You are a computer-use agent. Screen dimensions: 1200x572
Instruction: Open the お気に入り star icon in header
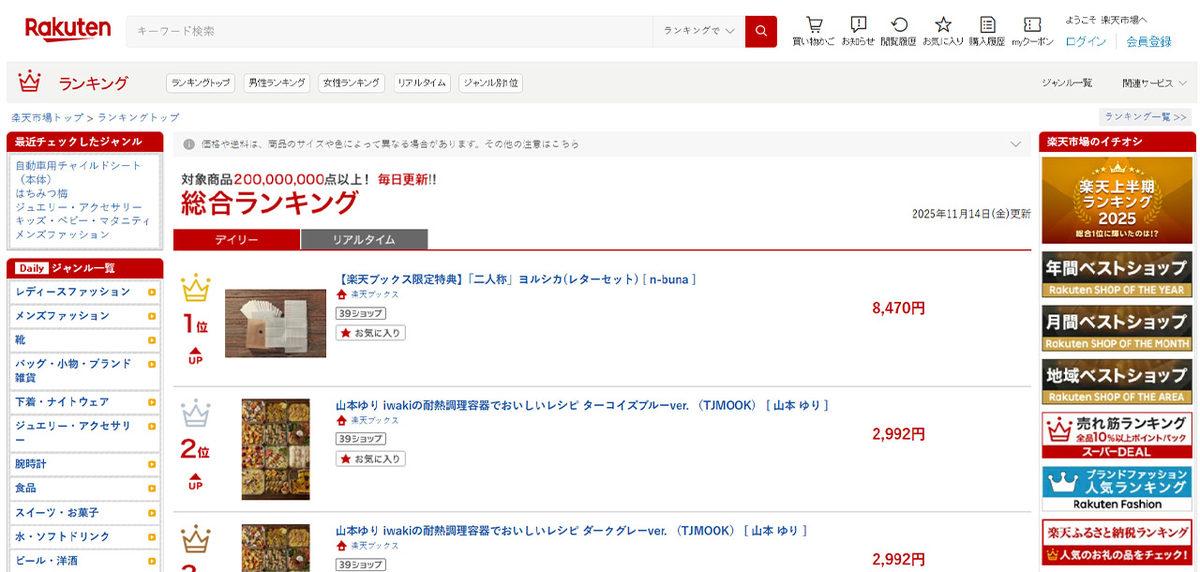942,30
